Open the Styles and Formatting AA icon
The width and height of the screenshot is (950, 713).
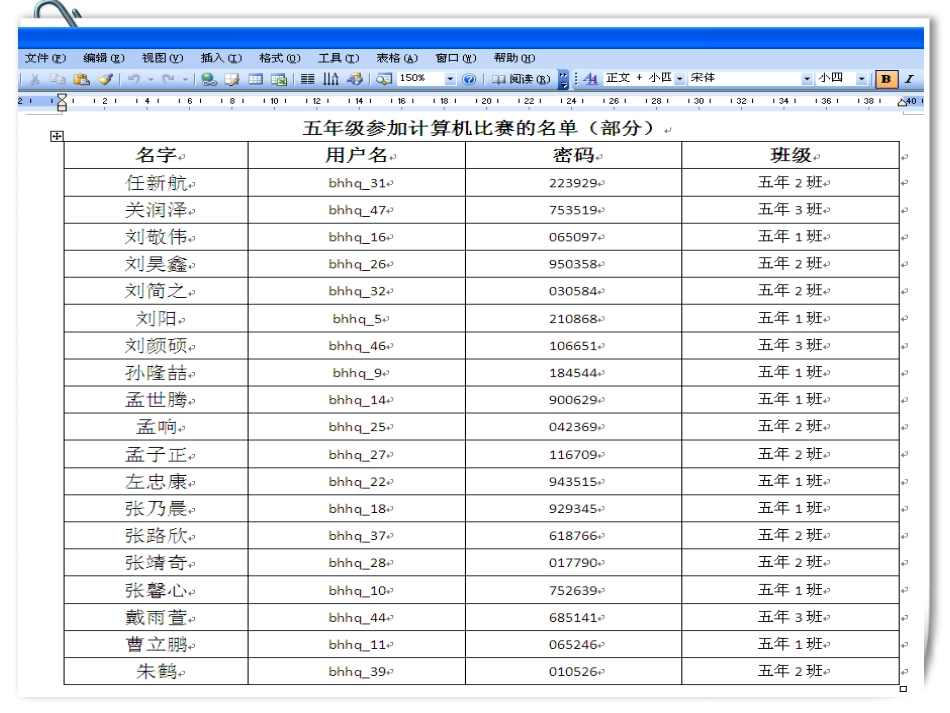click(x=591, y=79)
